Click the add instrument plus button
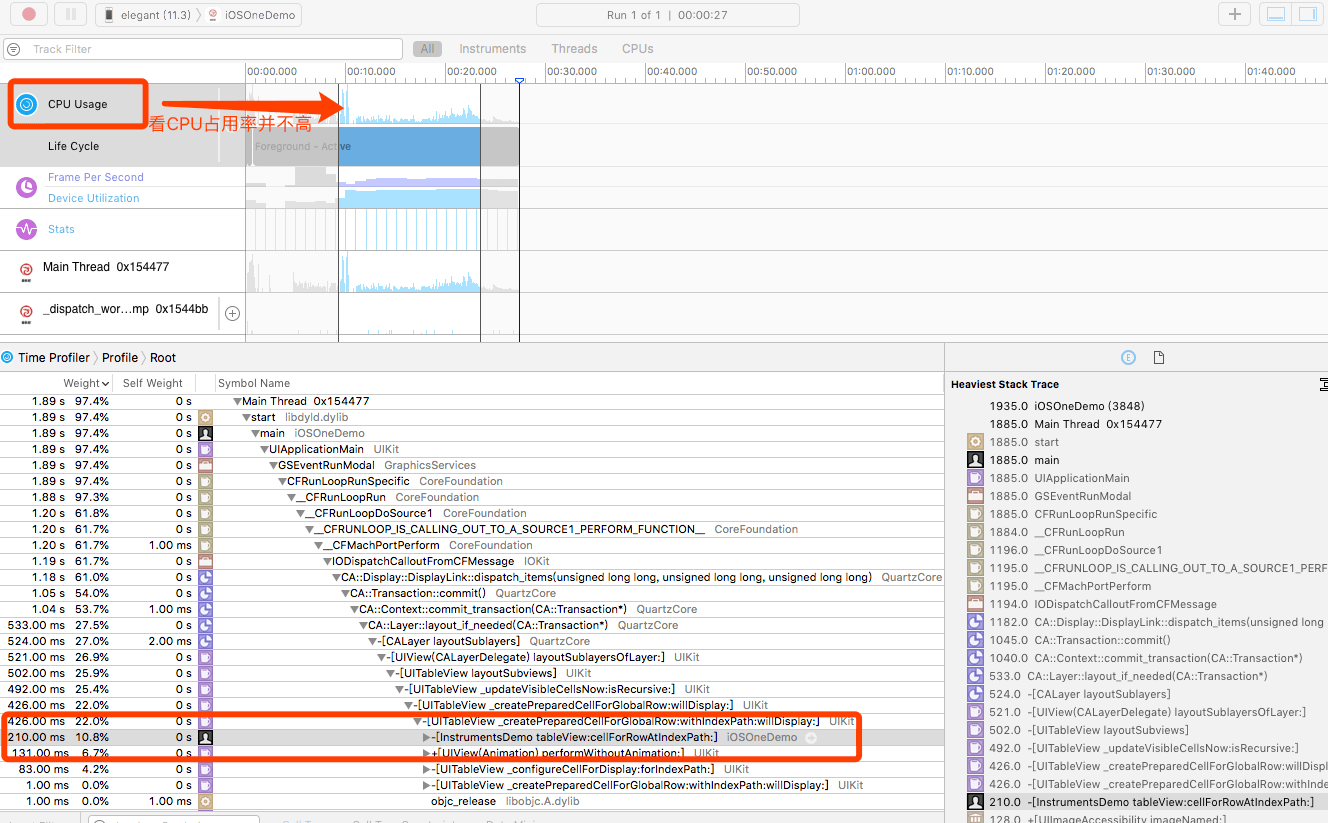This screenshot has height=823, width=1328. point(1234,14)
